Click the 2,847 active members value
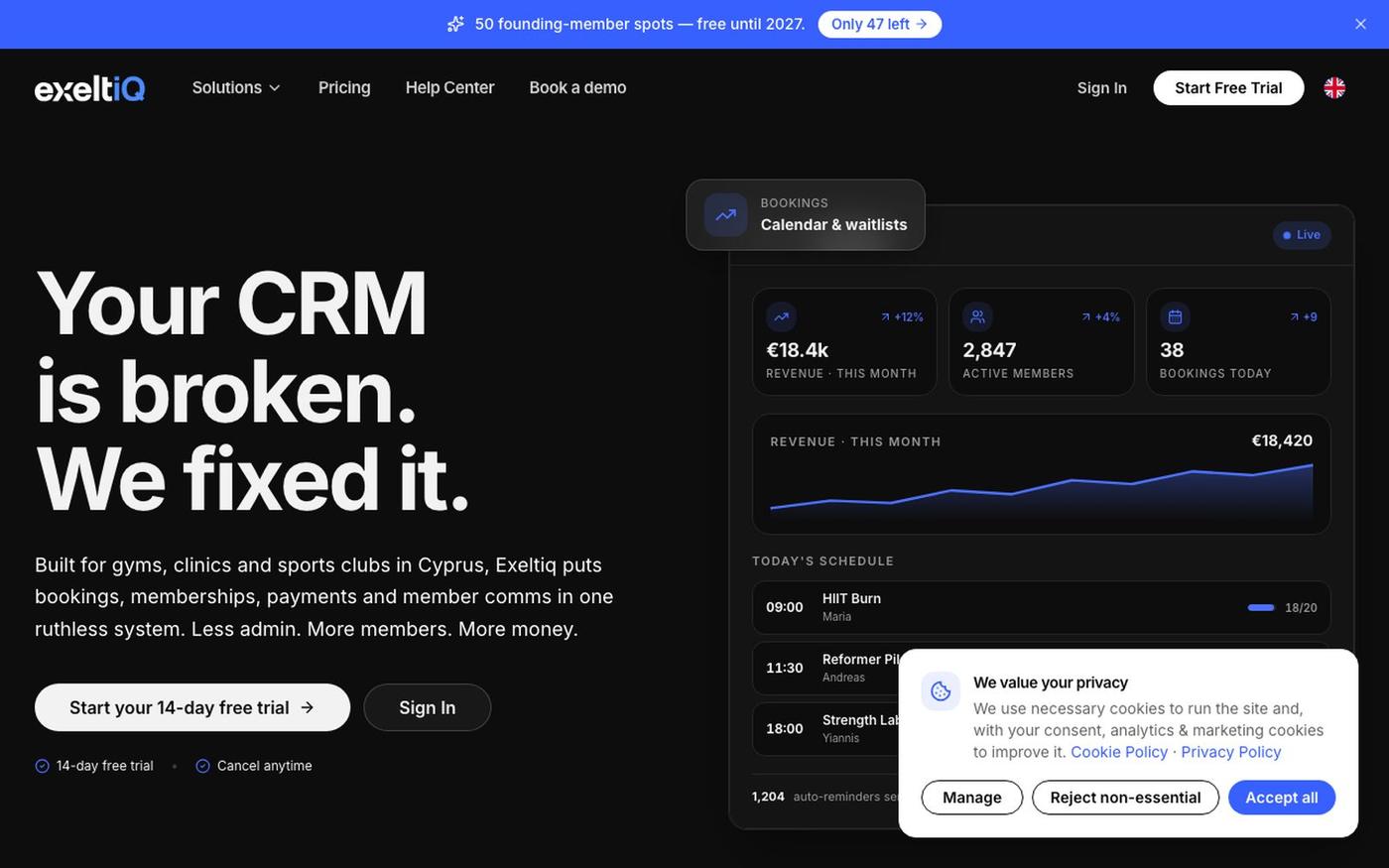Viewport: 1389px width, 868px height. (989, 350)
